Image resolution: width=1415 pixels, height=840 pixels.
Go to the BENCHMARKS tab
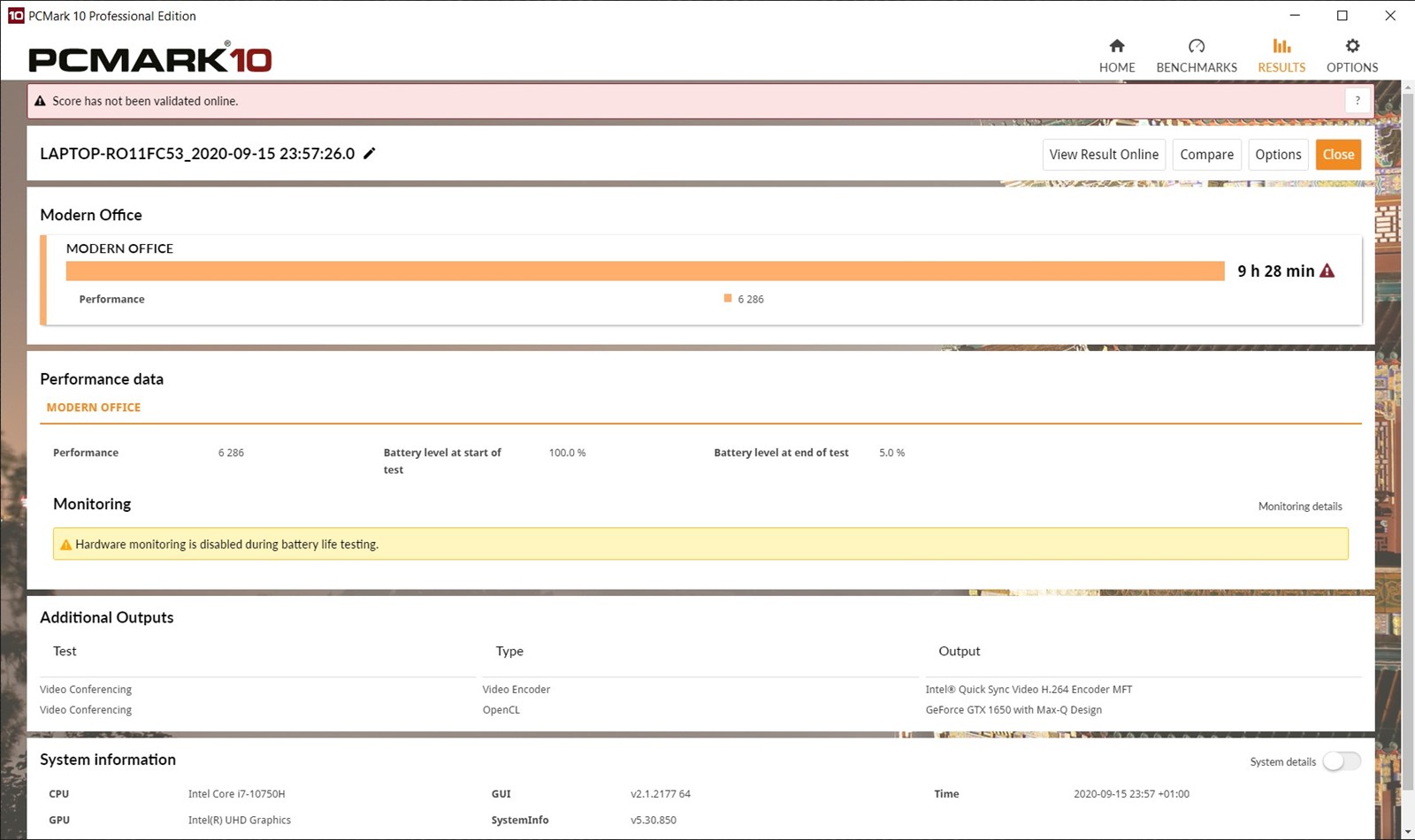pyautogui.click(x=1197, y=56)
